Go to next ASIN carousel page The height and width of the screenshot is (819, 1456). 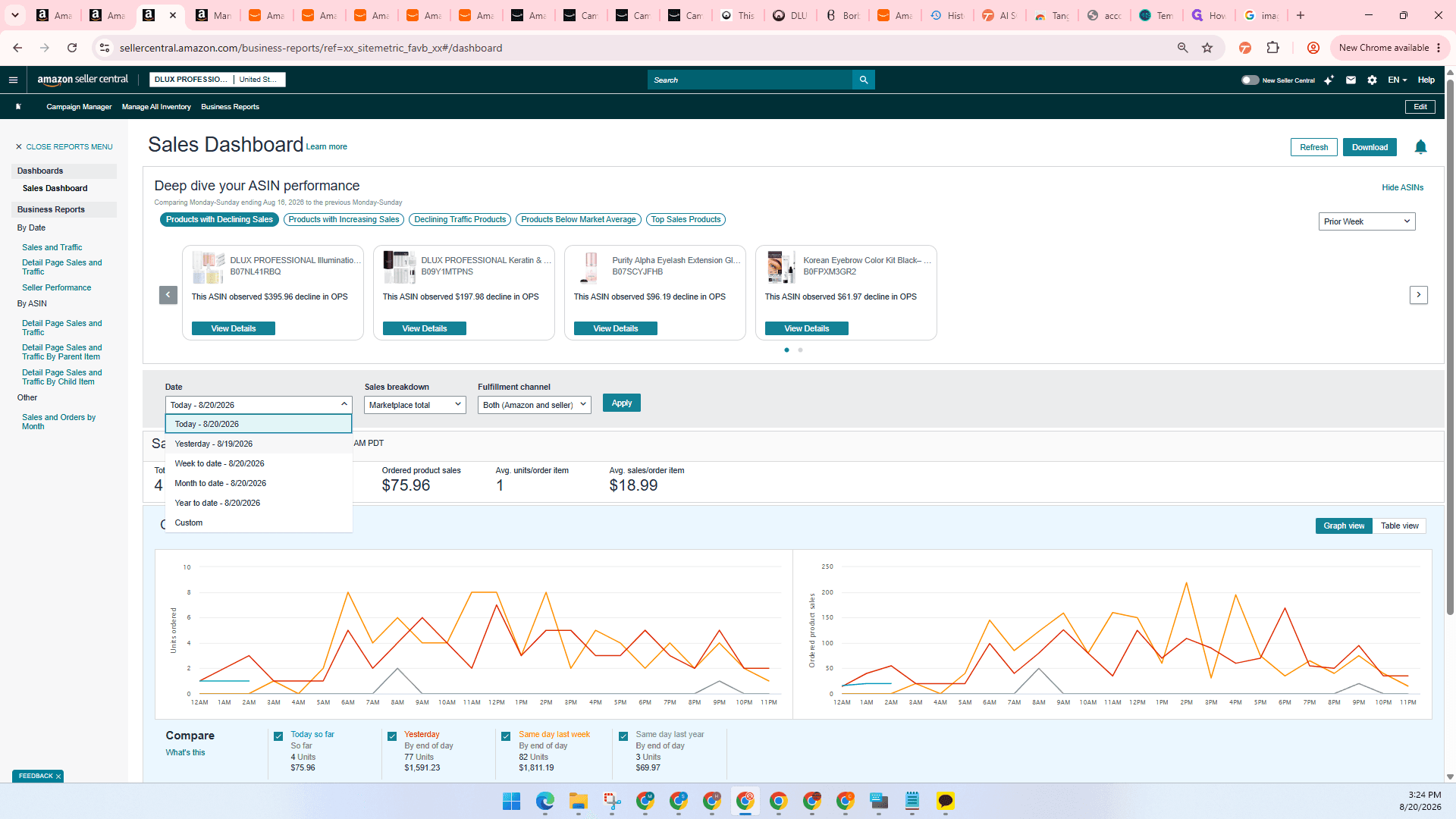point(1418,295)
